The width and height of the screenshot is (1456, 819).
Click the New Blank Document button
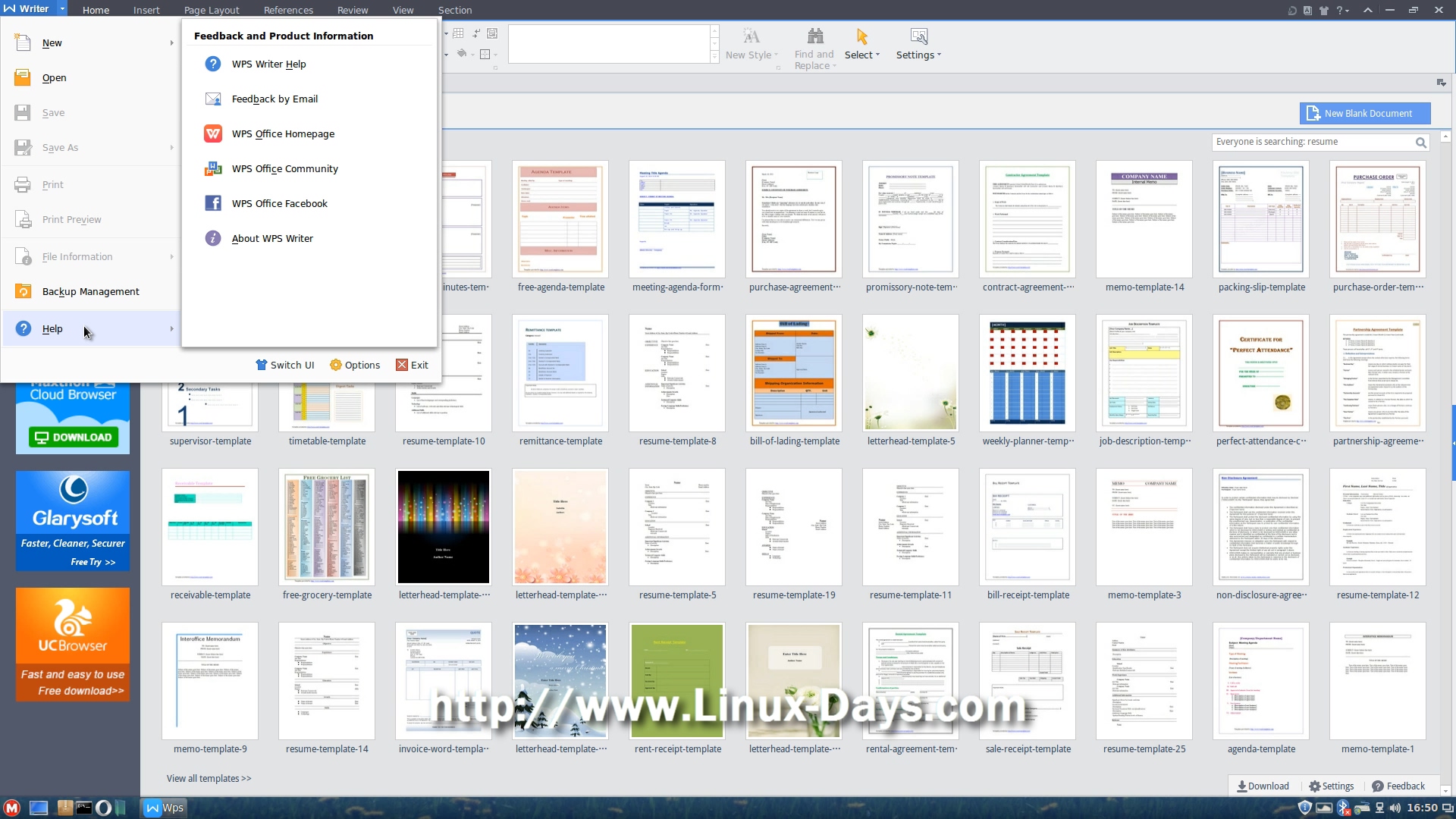tap(1365, 113)
